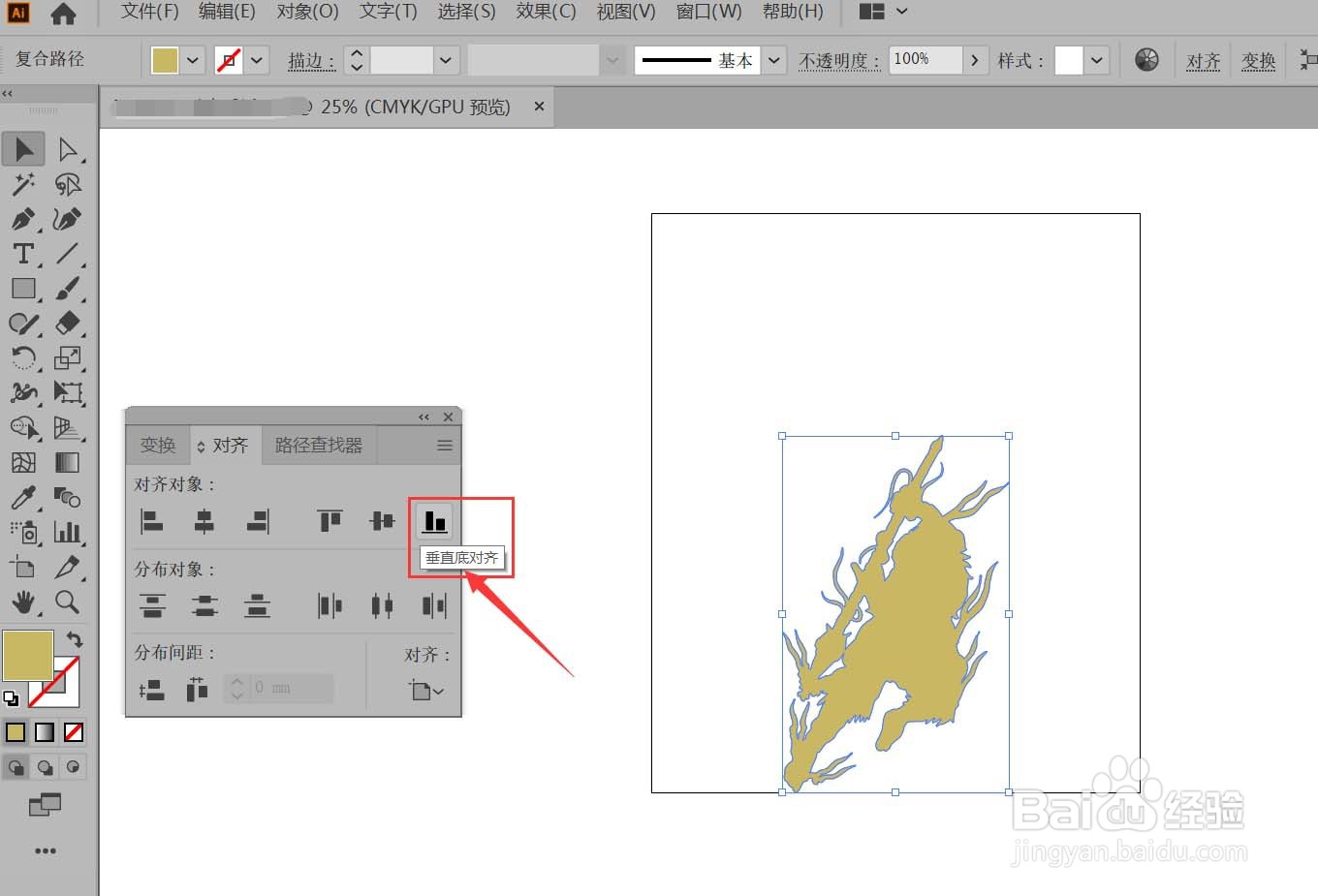Select the Selection tool (black arrow)
1318x896 pixels.
(x=23, y=149)
